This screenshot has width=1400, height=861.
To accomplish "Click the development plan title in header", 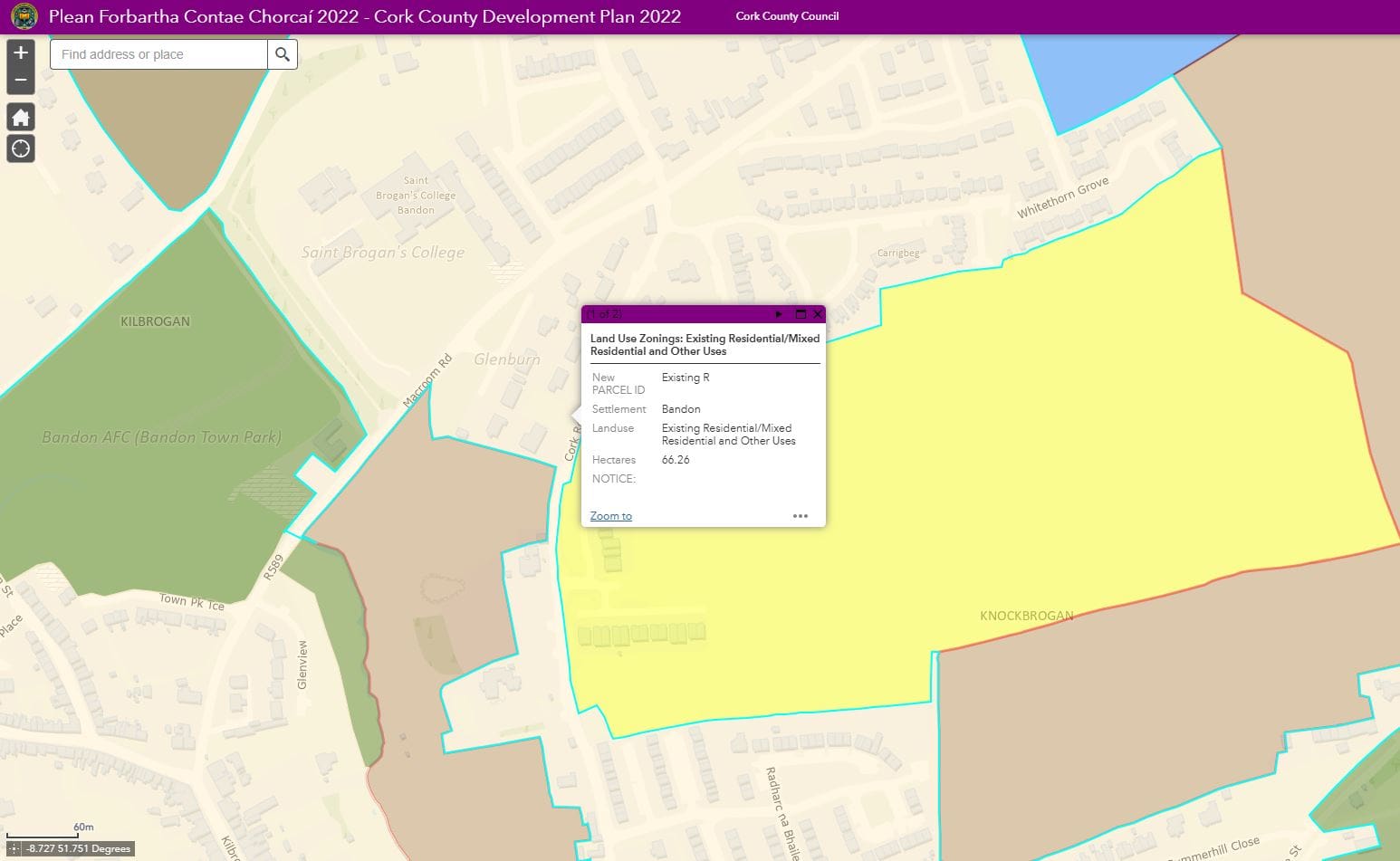I will 365,16.
